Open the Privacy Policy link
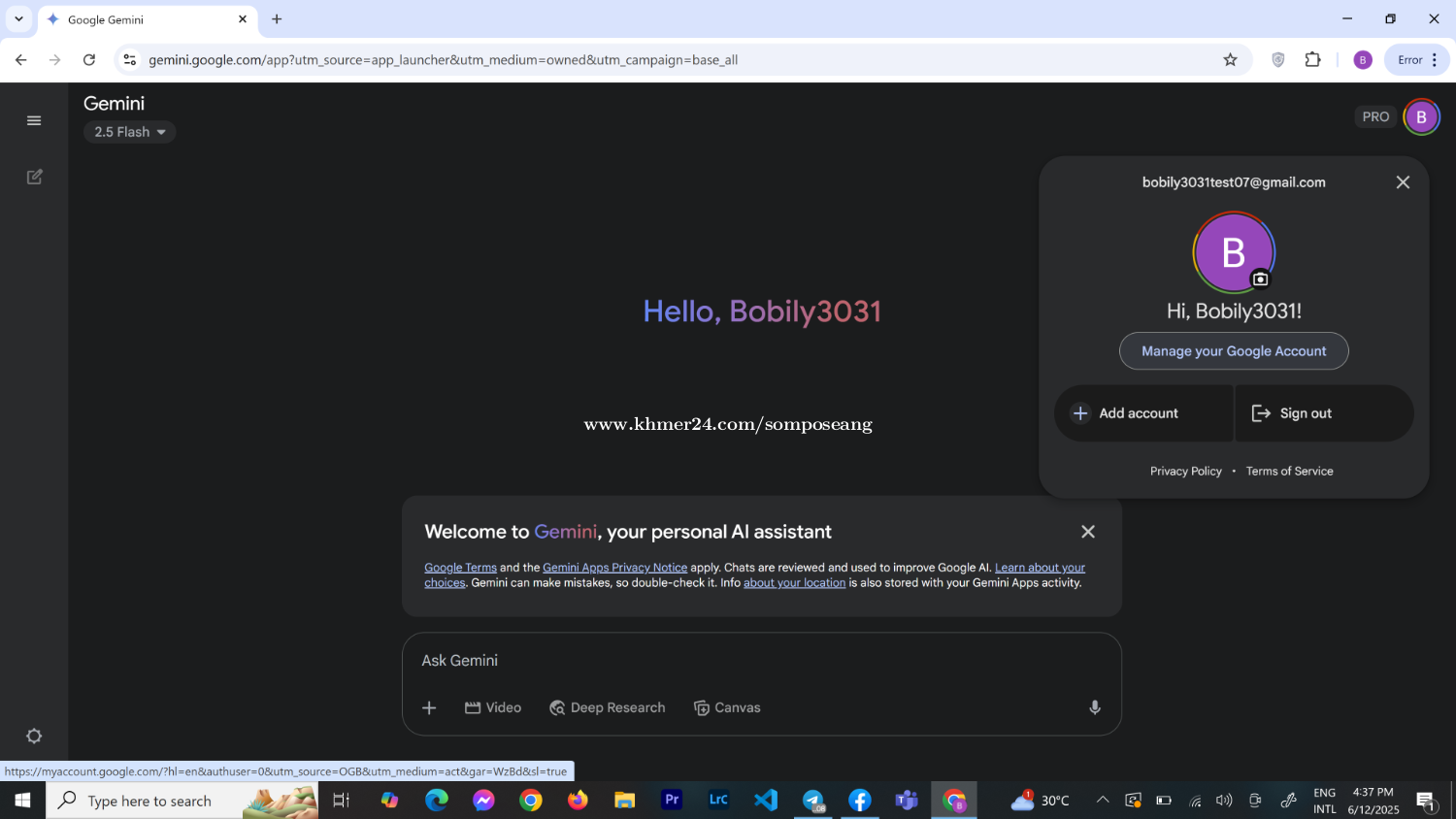 tap(1186, 472)
